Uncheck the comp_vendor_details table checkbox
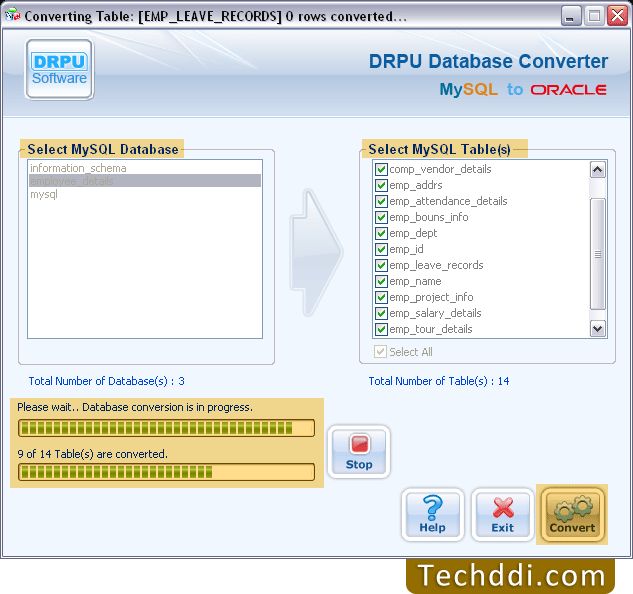 coord(381,169)
